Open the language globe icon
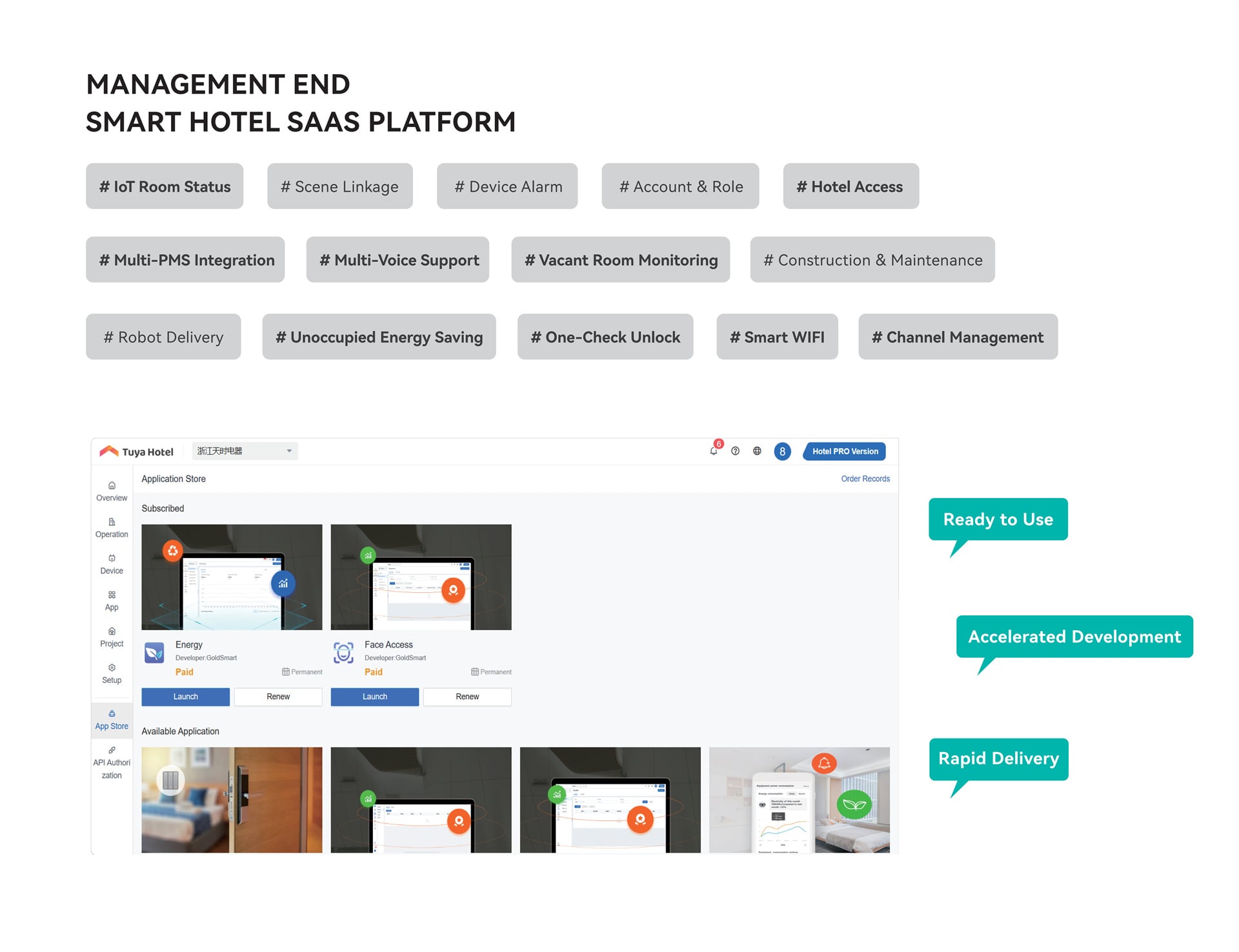The width and height of the screenshot is (1239, 952). pyautogui.click(x=757, y=451)
